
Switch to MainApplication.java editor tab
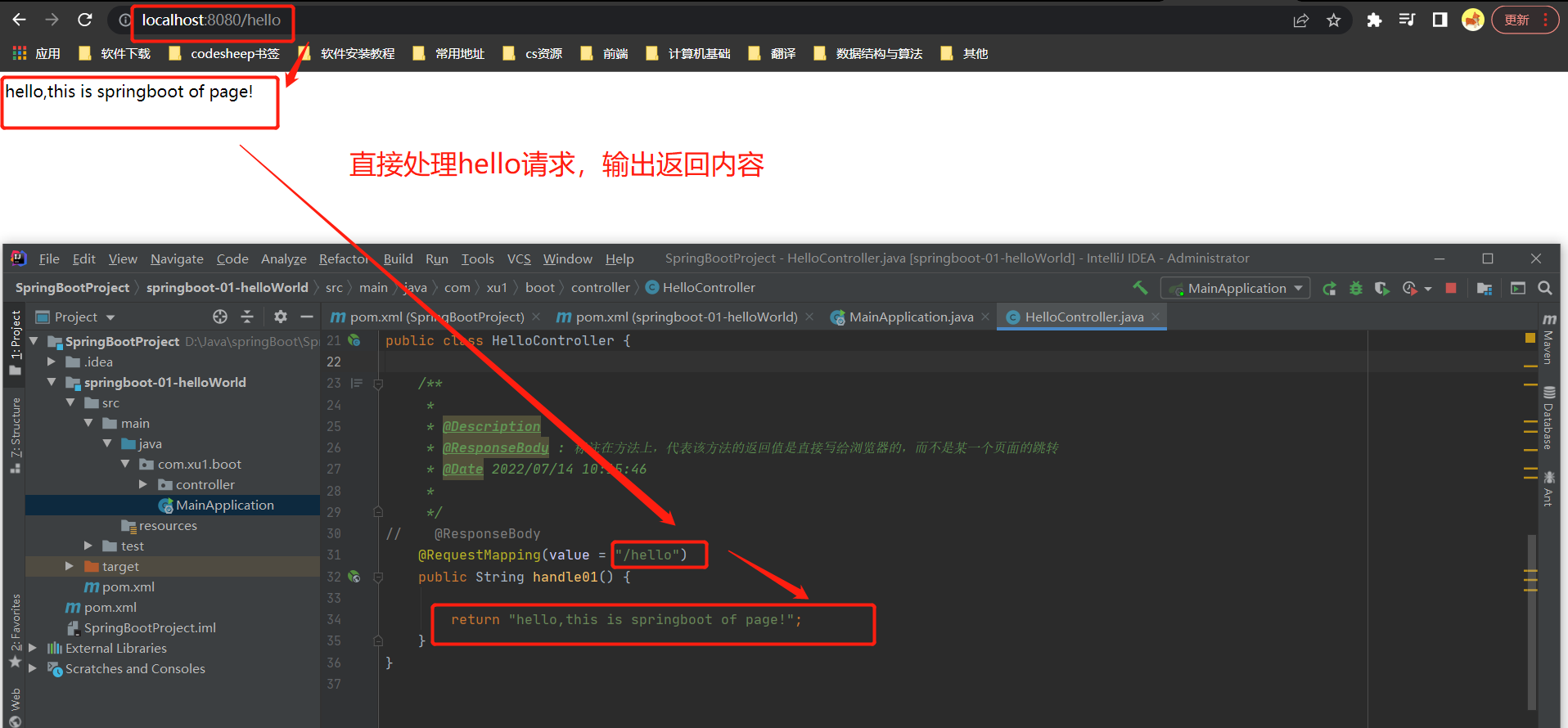click(911, 317)
